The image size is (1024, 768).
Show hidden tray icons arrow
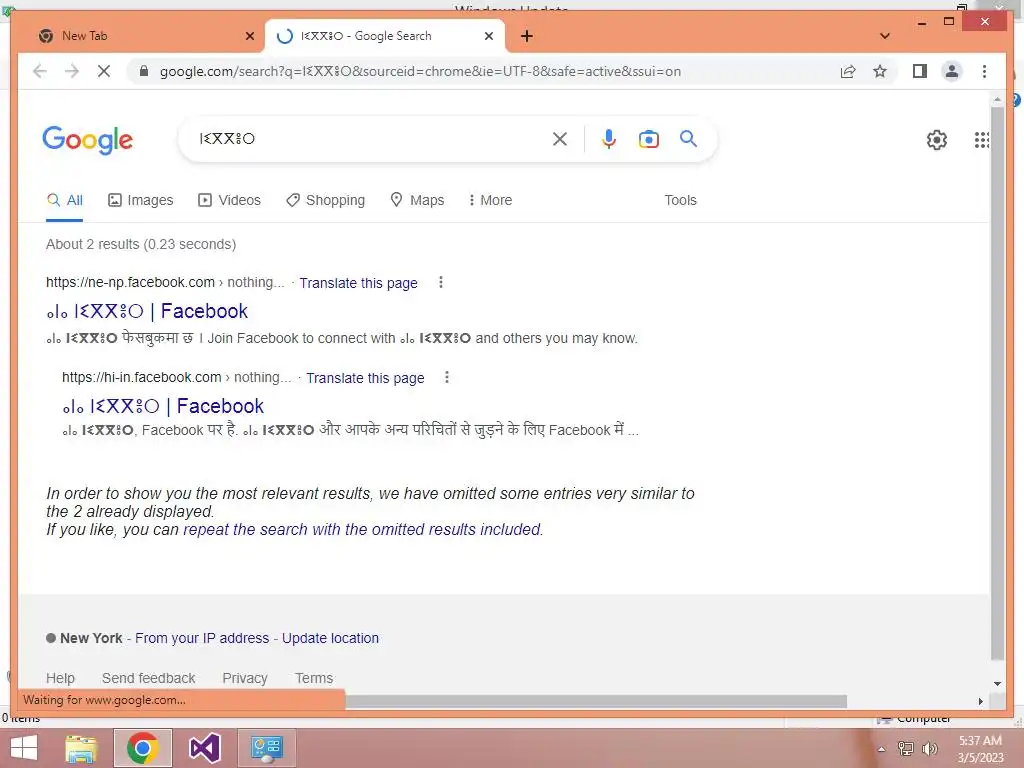pyautogui.click(x=882, y=749)
